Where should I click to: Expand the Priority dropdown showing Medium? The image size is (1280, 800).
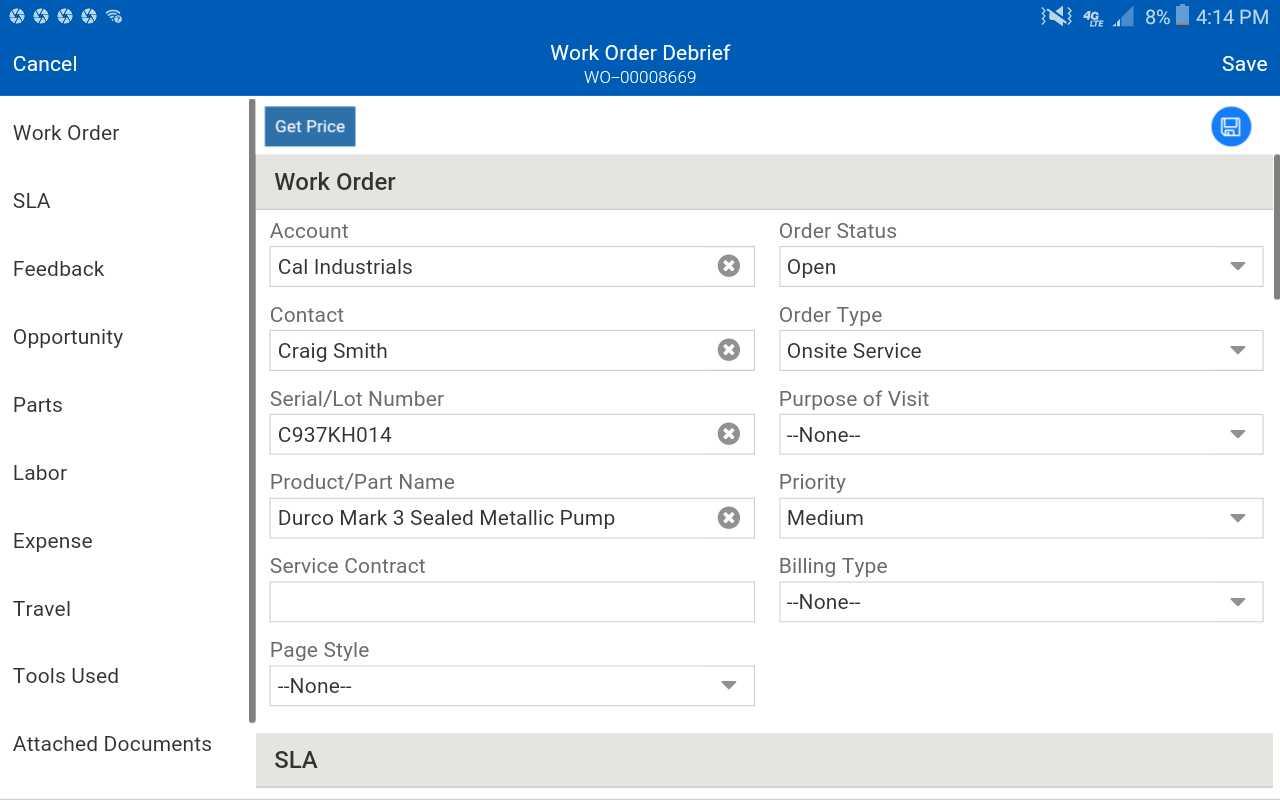1021,518
